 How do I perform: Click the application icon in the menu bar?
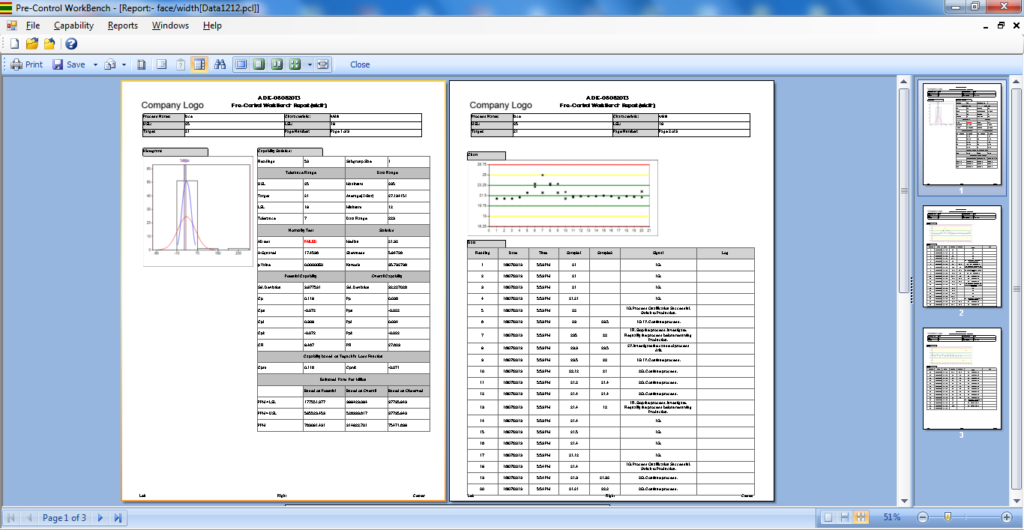point(12,25)
